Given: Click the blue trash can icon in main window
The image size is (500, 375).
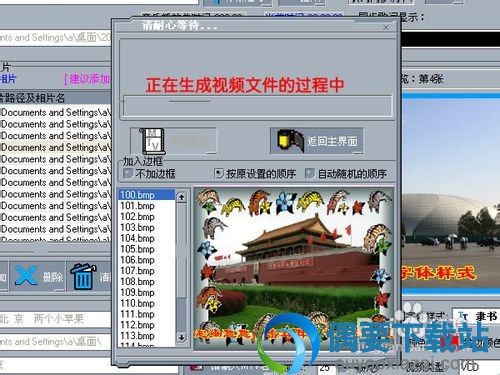Looking at the screenshot, I should point(83,276).
